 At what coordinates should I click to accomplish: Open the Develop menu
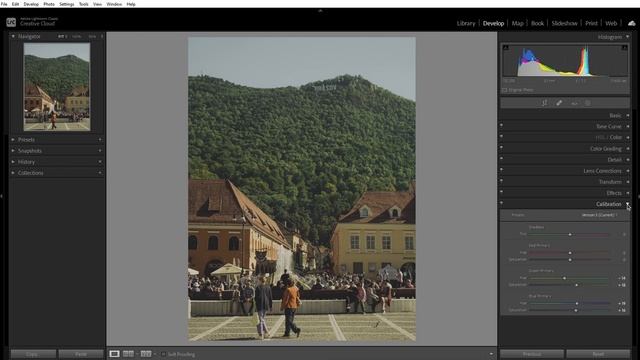point(31,4)
